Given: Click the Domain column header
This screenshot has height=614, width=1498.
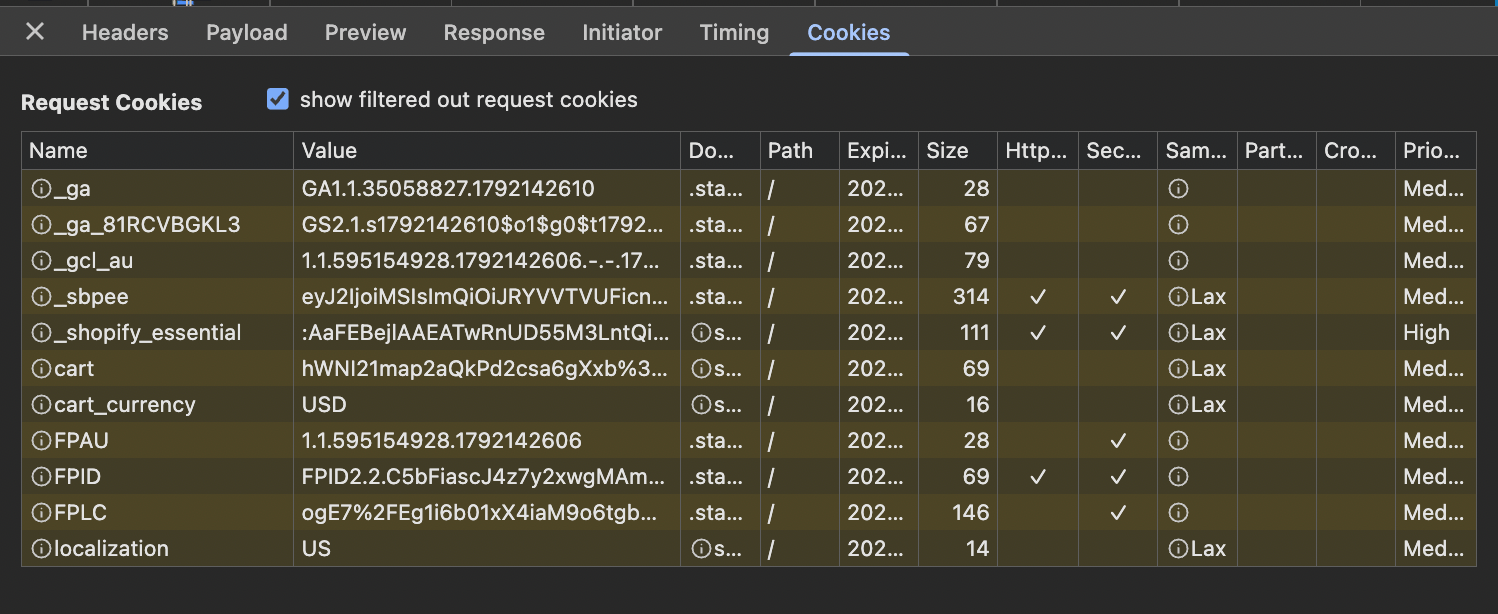Looking at the screenshot, I should [721, 151].
